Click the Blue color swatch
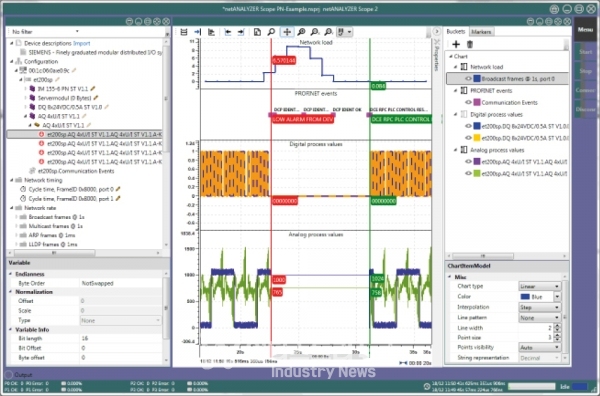This screenshot has width=600, height=396. (536, 297)
